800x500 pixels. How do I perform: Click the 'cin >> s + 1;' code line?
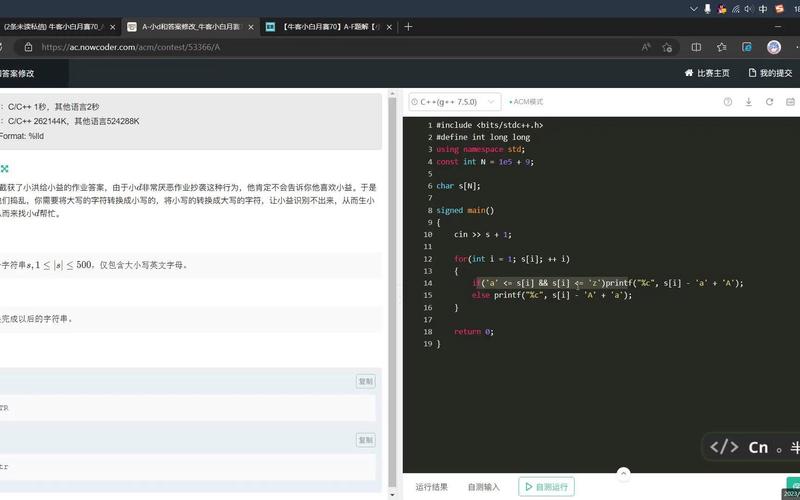click(x=483, y=235)
